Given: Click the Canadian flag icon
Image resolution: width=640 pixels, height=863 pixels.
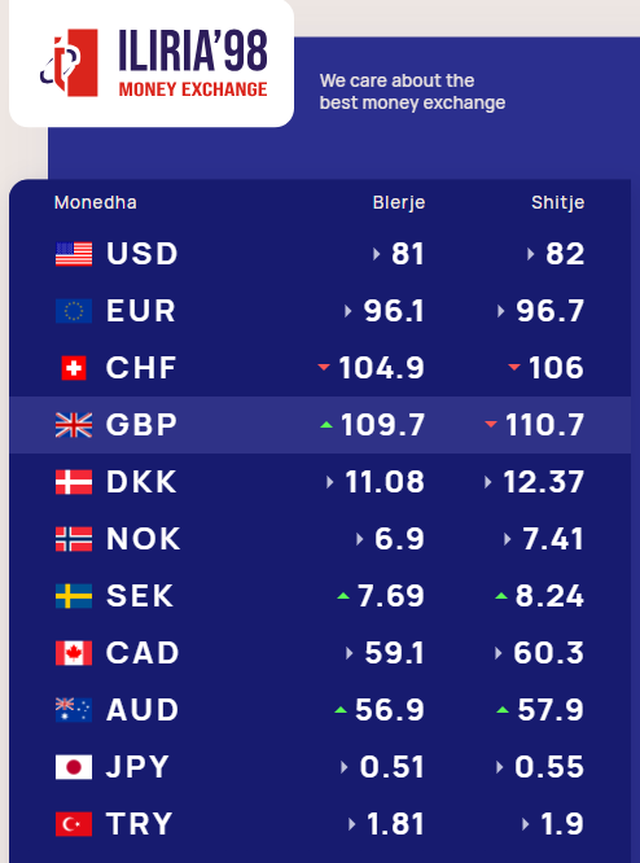Looking at the screenshot, I should (73, 653).
